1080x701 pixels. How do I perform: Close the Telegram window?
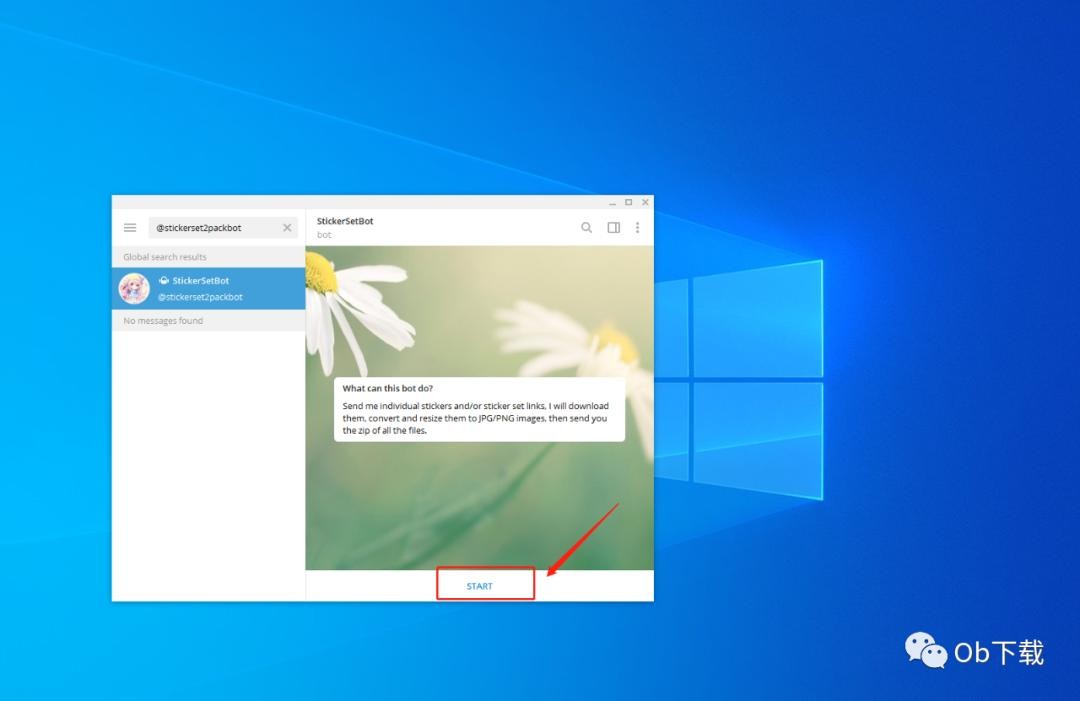point(645,202)
